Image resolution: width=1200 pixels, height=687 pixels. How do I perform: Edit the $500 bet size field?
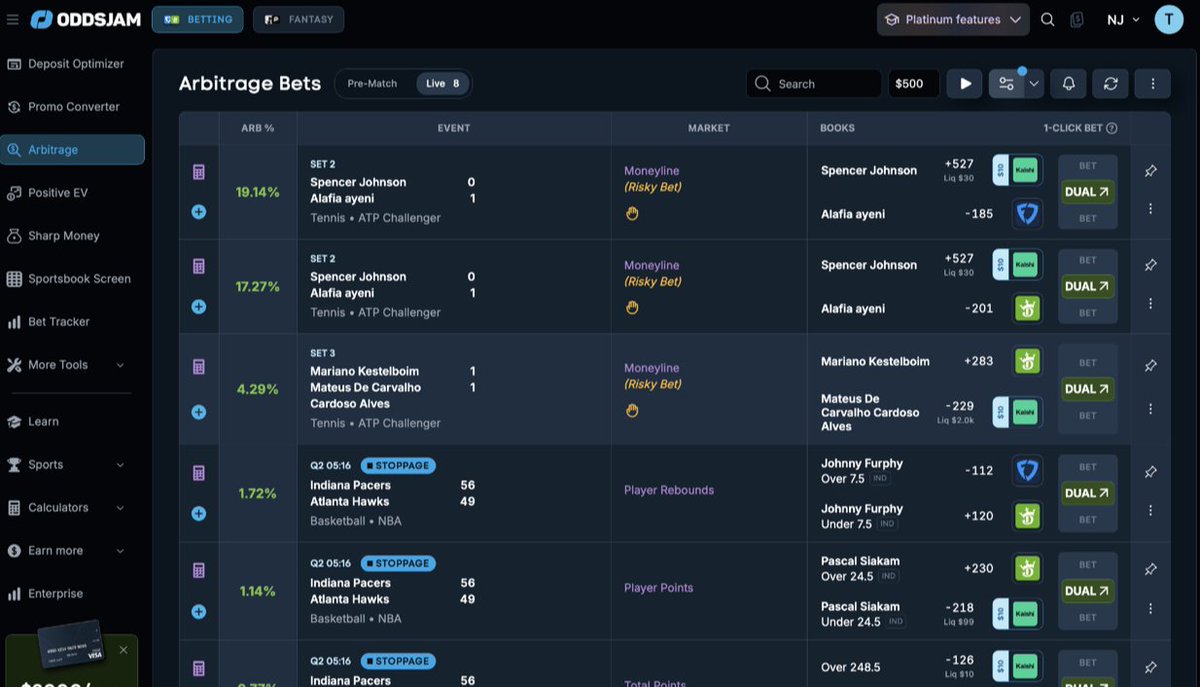913,84
